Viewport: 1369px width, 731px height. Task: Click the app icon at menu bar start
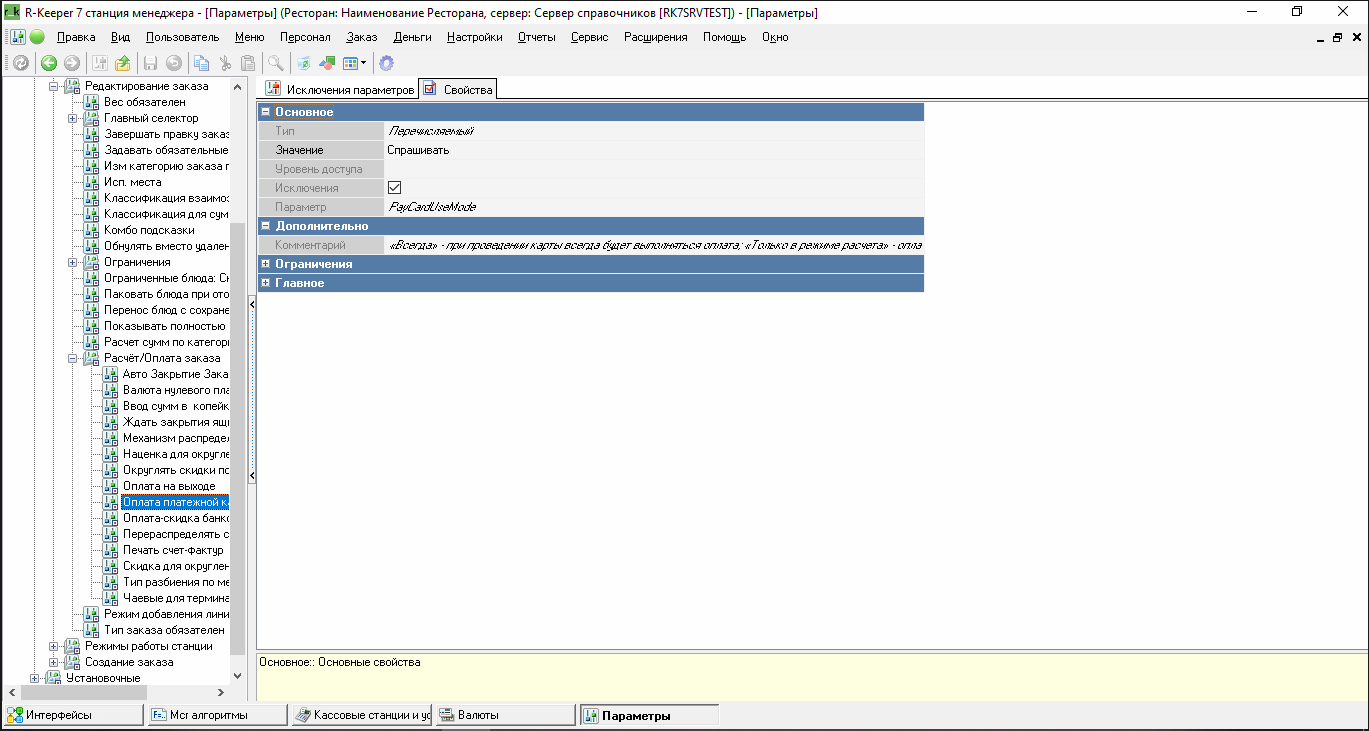(x=17, y=37)
